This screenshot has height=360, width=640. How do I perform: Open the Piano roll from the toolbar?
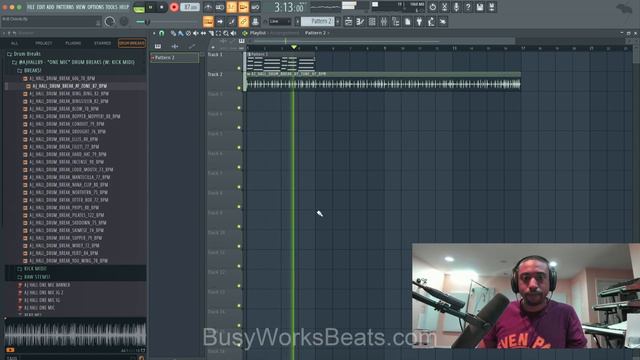[x=360, y=22]
